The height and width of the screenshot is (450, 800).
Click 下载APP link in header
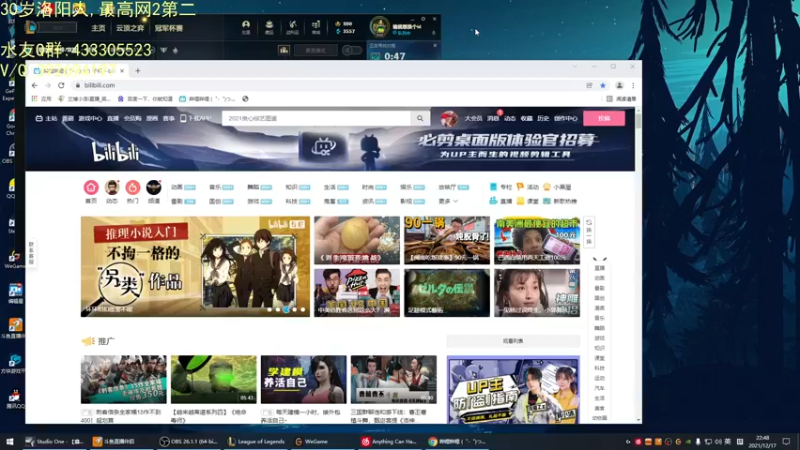tap(195, 118)
